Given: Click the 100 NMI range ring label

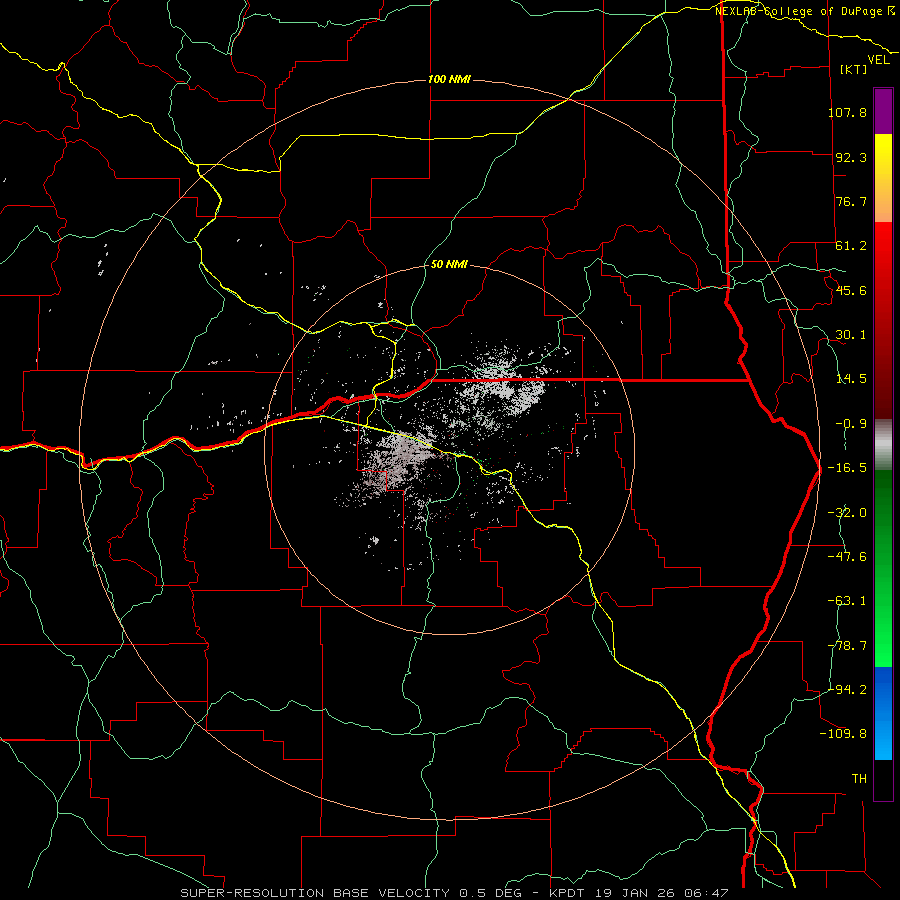Looking at the screenshot, I should (x=449, y=79).
